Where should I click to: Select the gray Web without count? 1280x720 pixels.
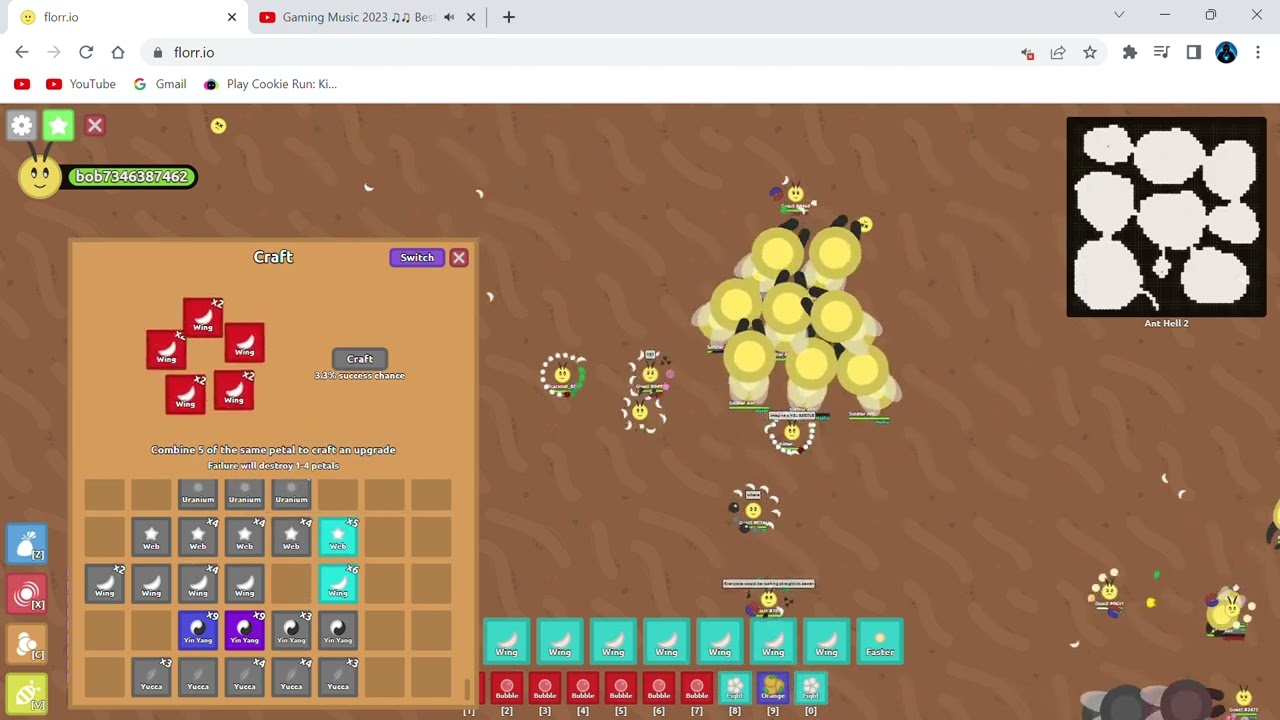point(151,536)
